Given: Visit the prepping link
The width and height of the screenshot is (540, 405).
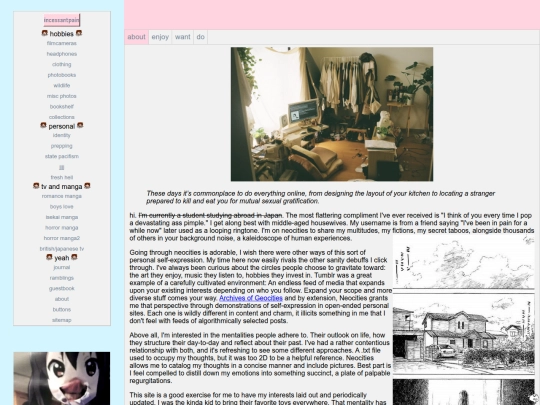Looking at the screenshot, I should (62, 146).
